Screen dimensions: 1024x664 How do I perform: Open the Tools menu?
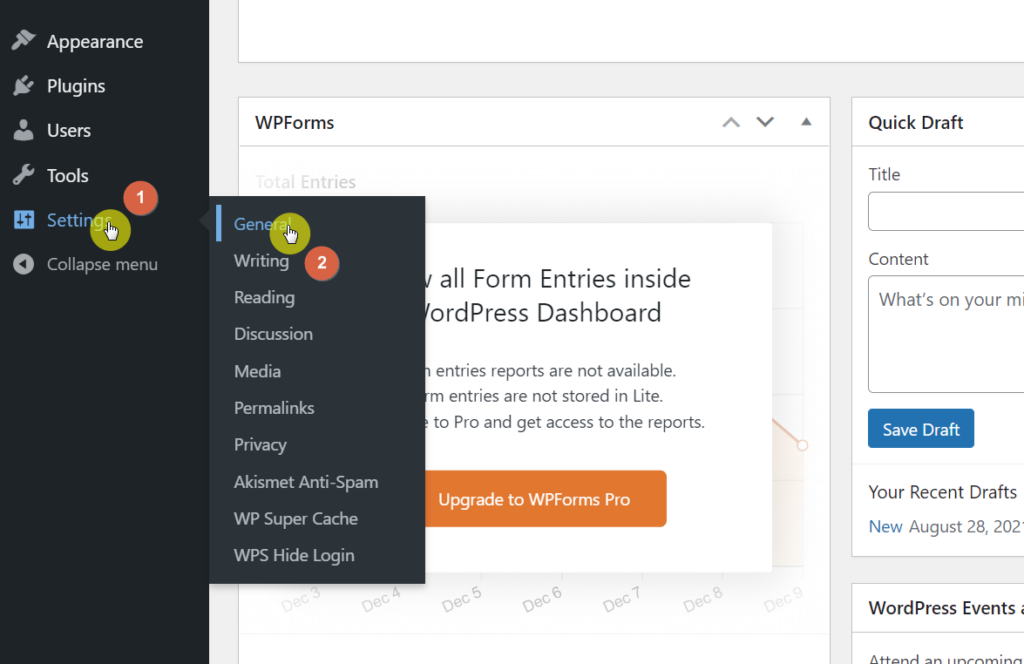(x=67, y=176)
